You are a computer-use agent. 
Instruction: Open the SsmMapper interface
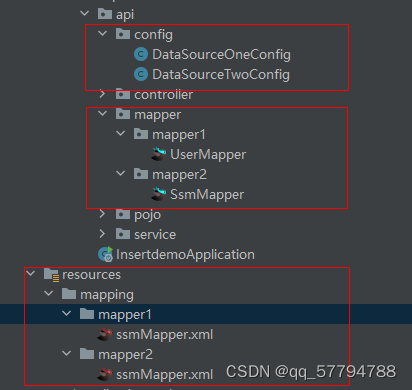[207, 195]
